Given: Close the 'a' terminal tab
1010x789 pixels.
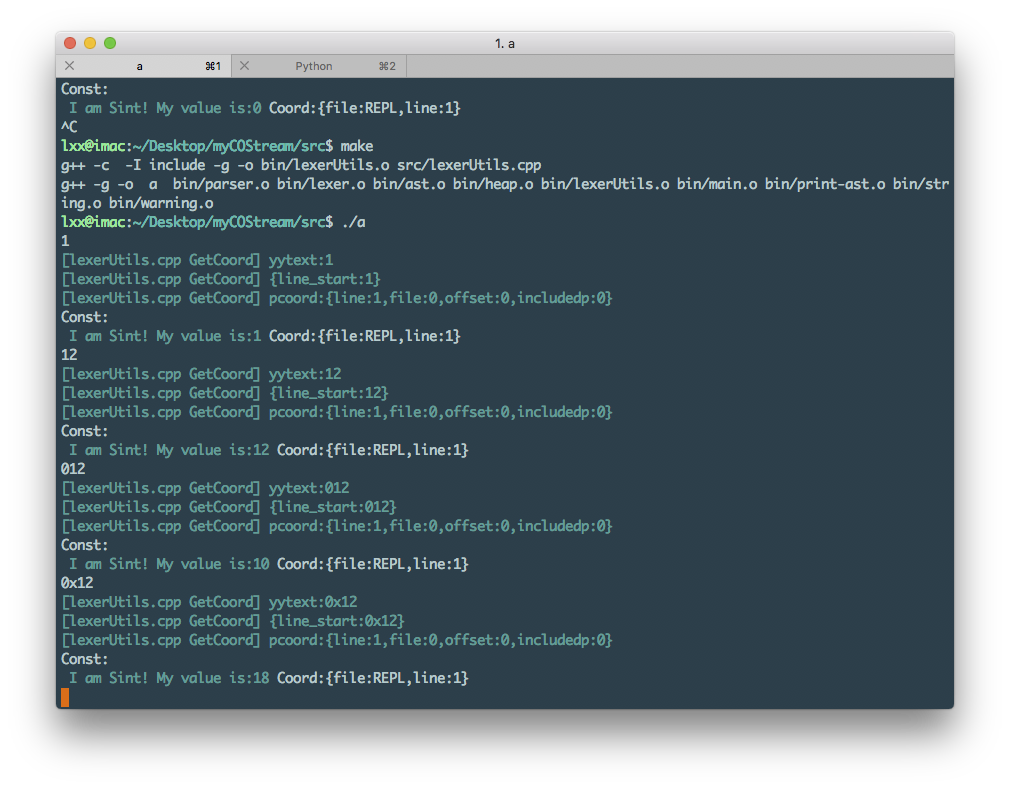Looking at the screenshot, I should (x=69, y=66).
